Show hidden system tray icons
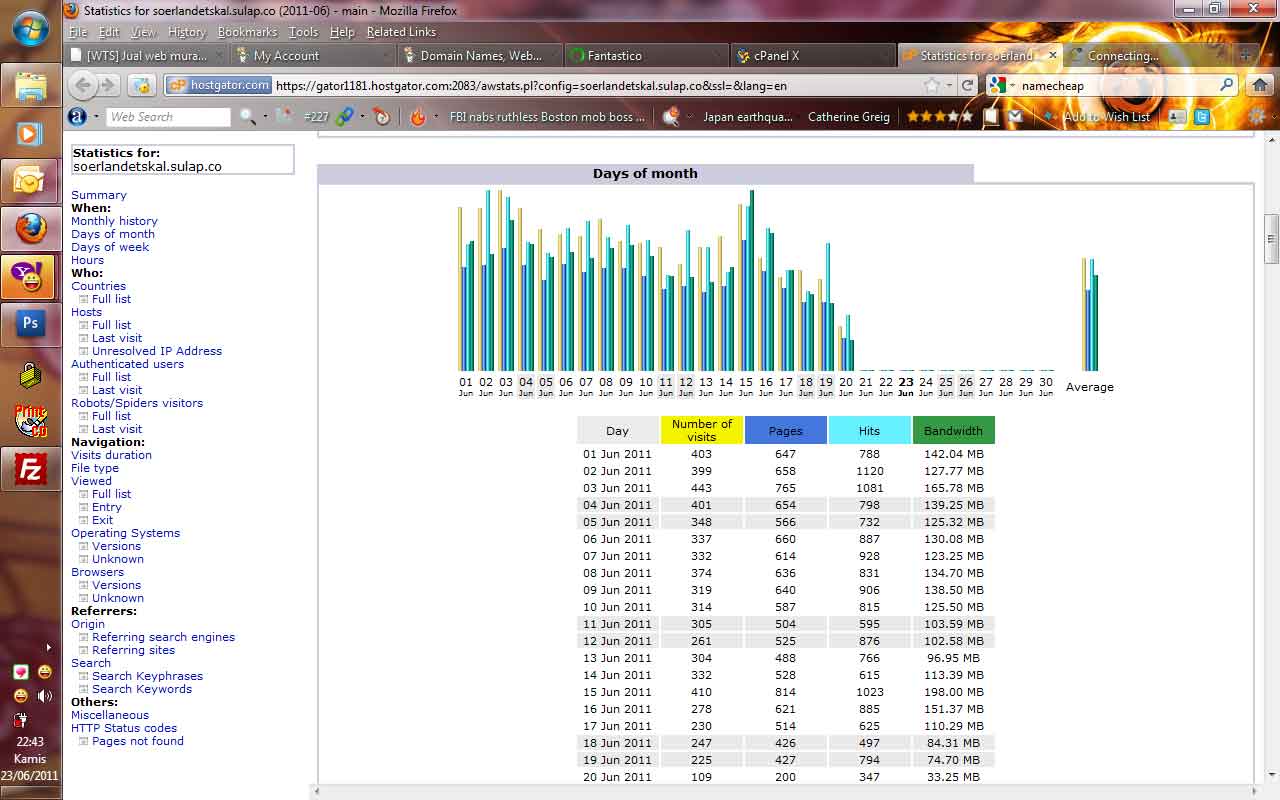Viewport: 1280px width, 800px height. pyautogui.click(x=47, y=647)
